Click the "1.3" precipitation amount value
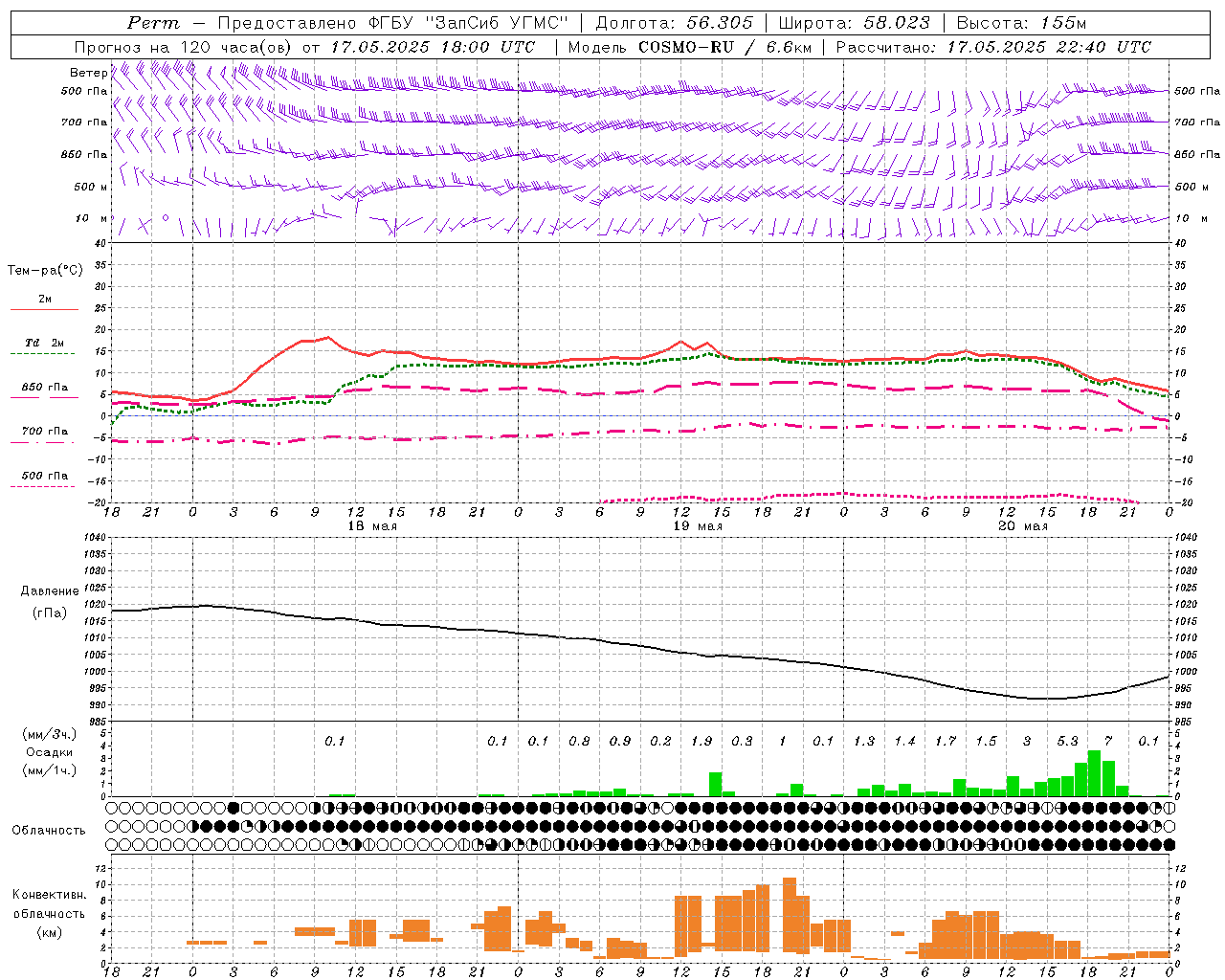The image size is (1225, 980). point(864,741)
